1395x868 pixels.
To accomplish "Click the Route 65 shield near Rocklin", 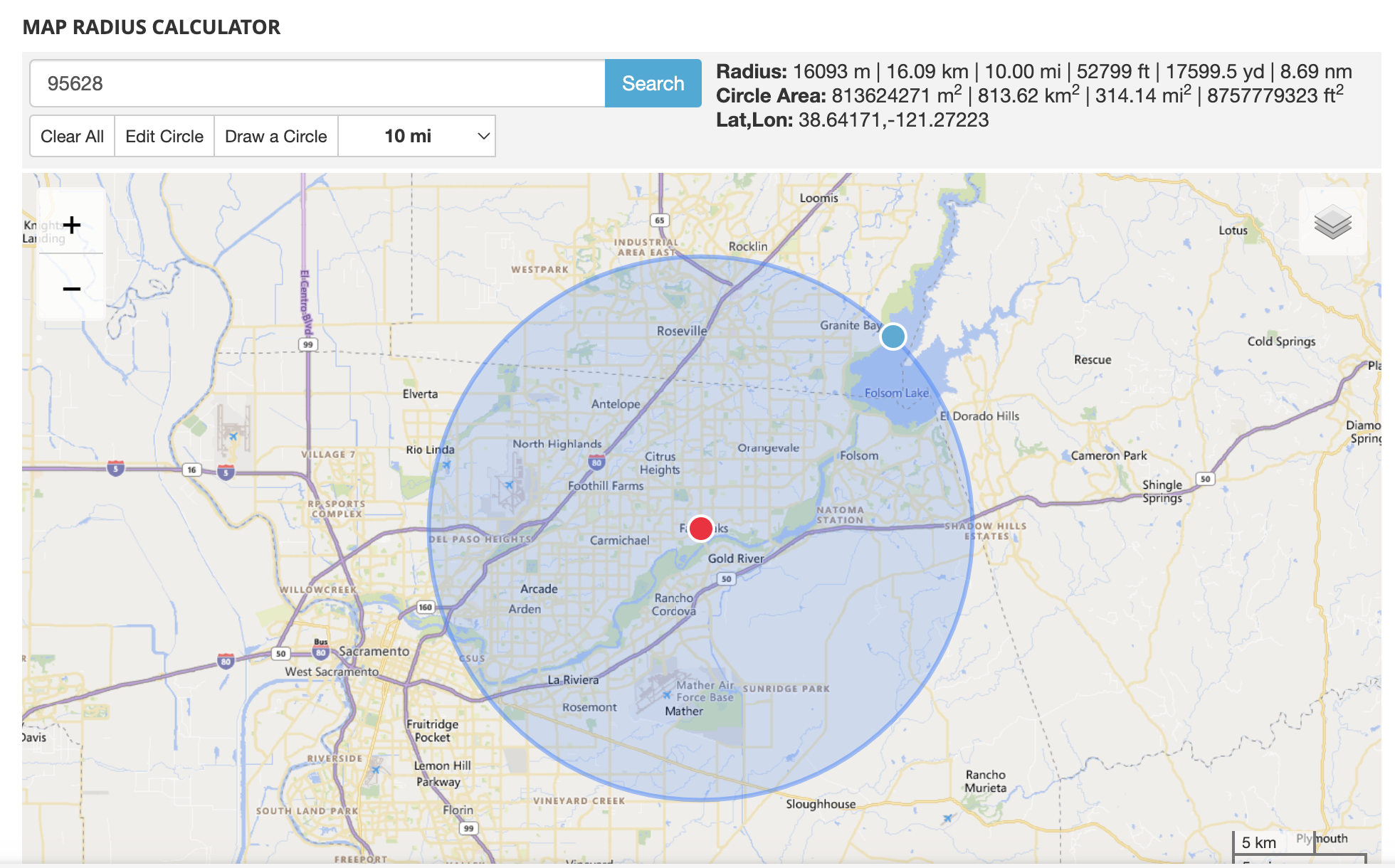I will click(660, 220).
